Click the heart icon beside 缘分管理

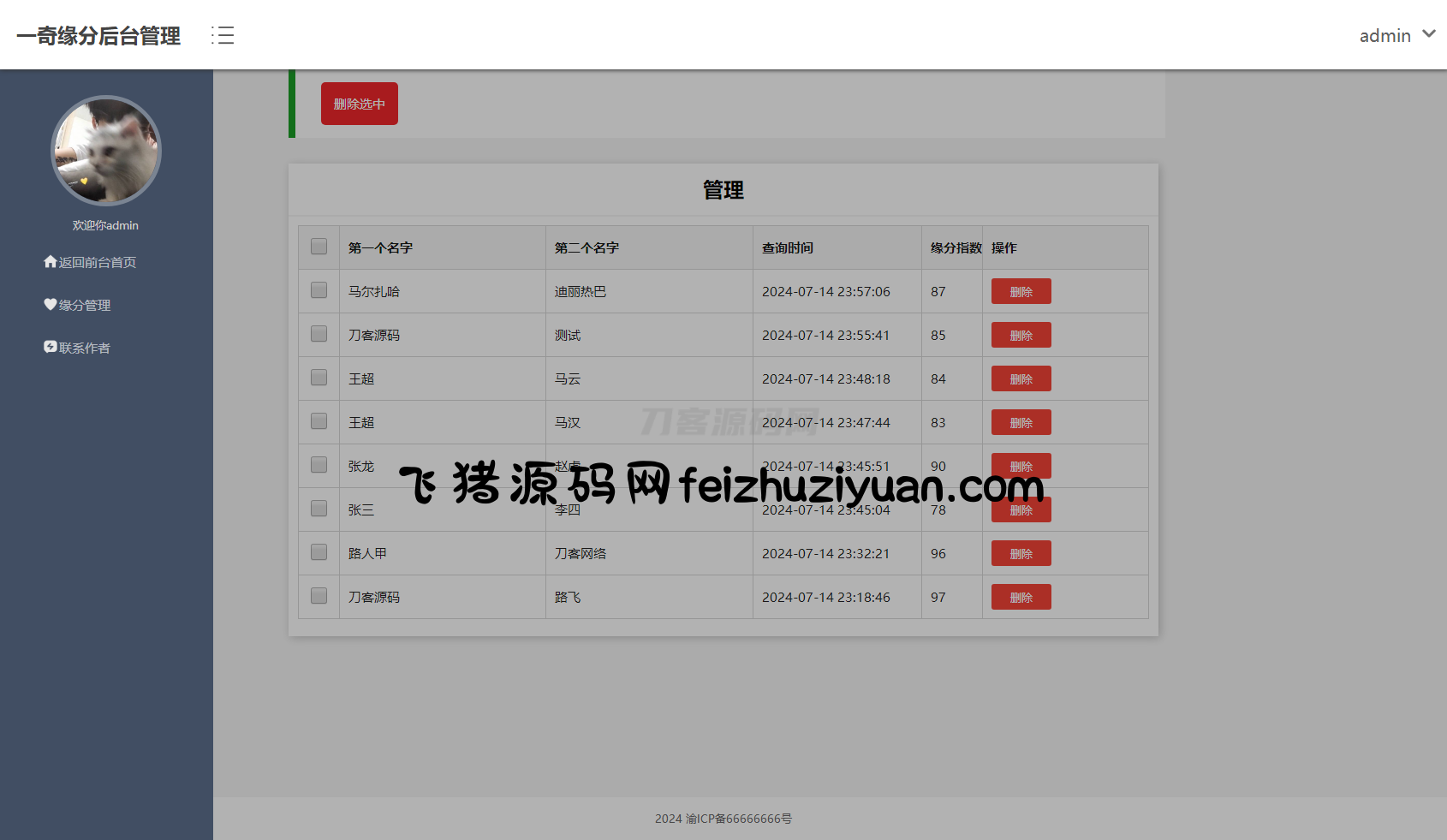coord(51,305)
